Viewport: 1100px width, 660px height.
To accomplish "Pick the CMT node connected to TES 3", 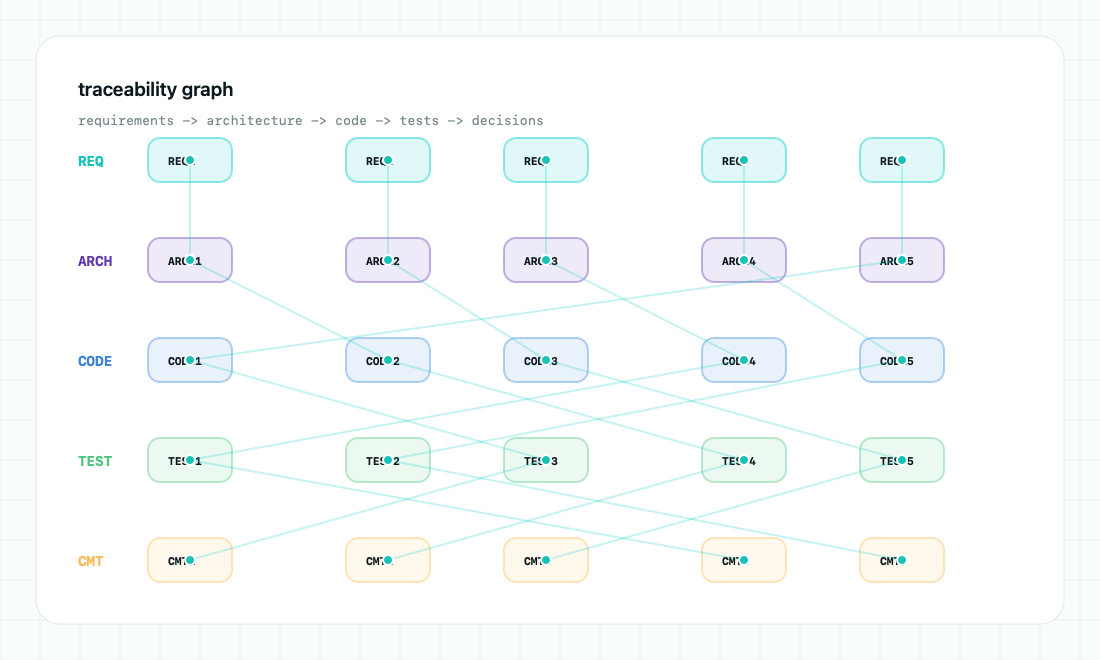I will [x=189, y=560].
